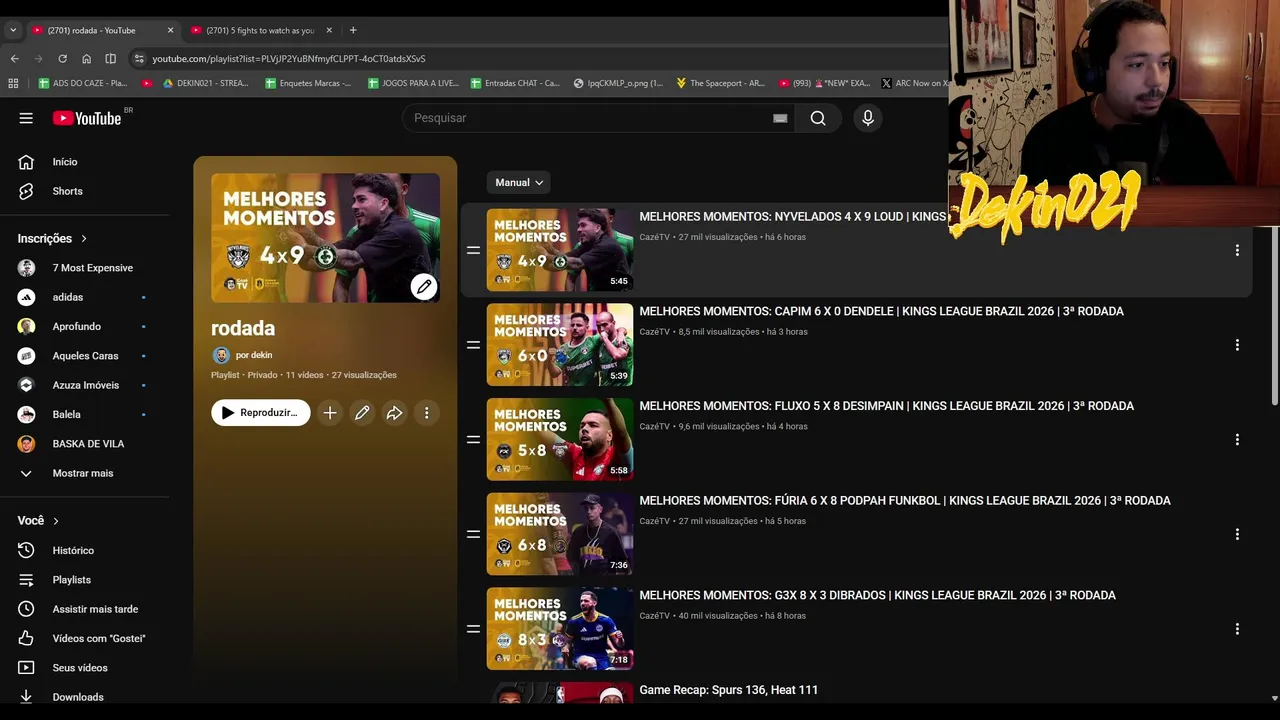Open the NYVELADOS 4x9 video thumbnail
Image resolution: width=1280 pixels, height=720 pixels.
[560, 250]
